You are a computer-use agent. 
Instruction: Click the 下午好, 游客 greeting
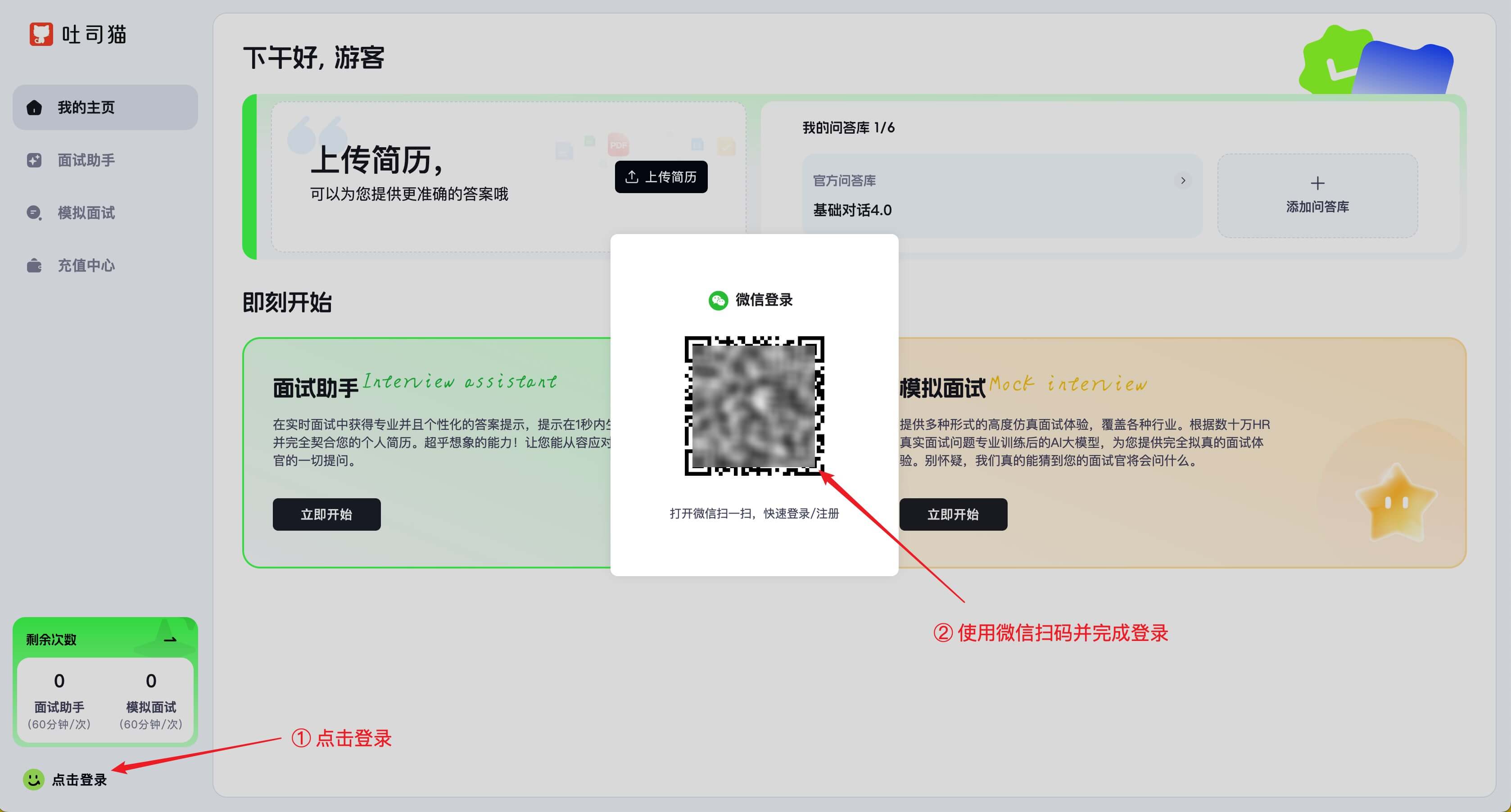click(314, 58)
